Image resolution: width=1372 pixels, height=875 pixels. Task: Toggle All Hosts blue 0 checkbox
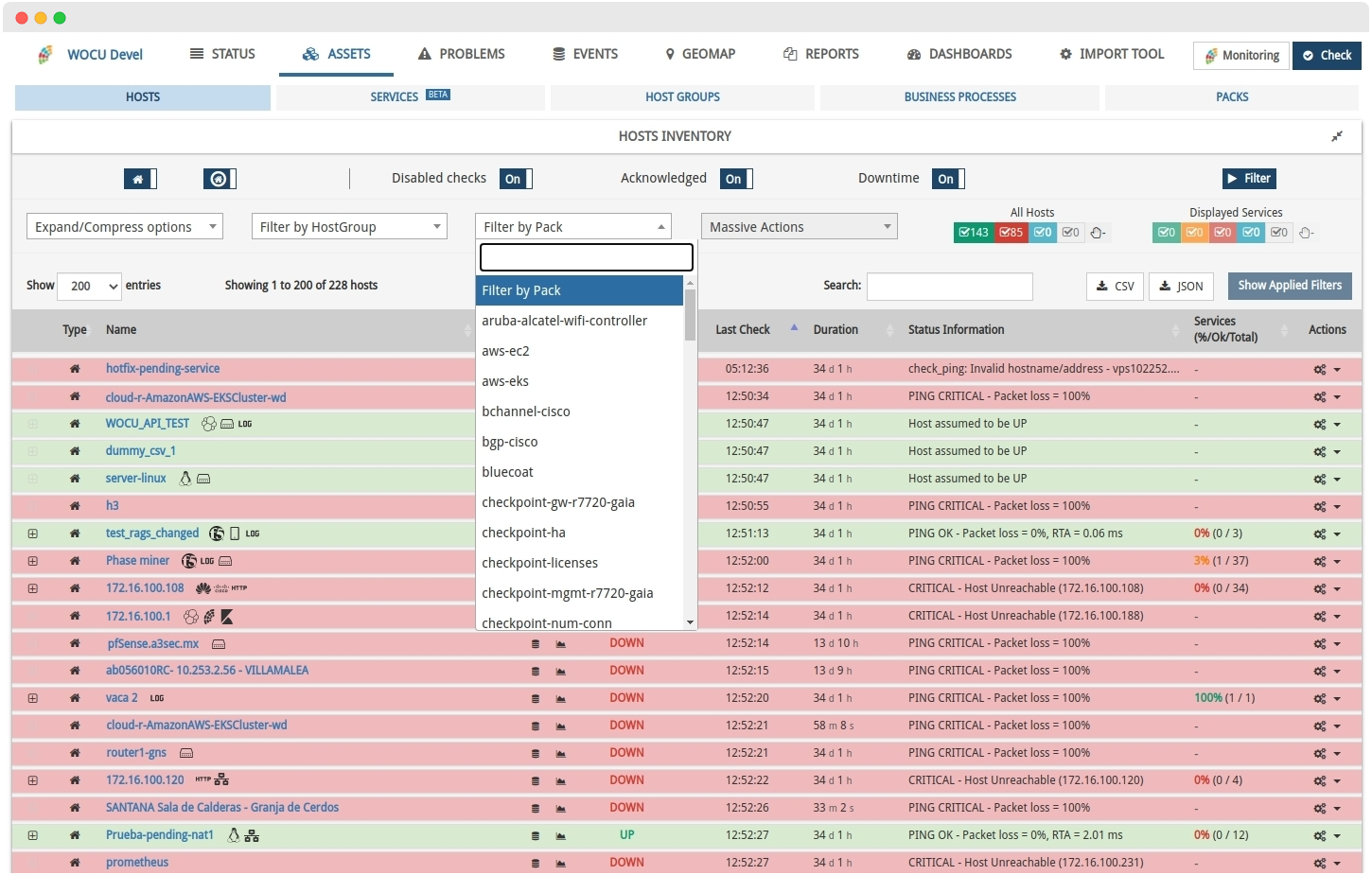1043,233
